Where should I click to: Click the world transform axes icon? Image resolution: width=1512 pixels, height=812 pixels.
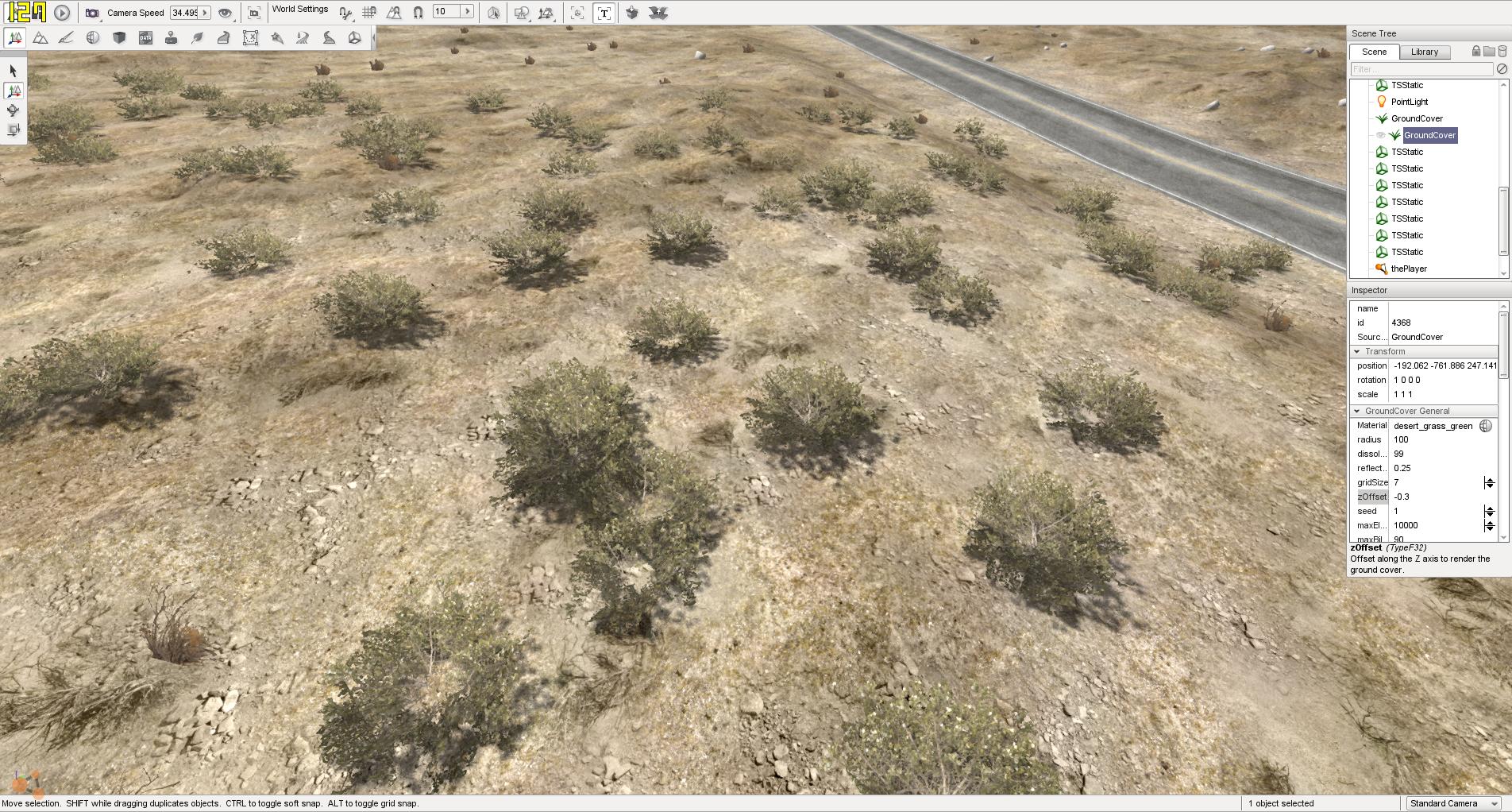(546, 13)
